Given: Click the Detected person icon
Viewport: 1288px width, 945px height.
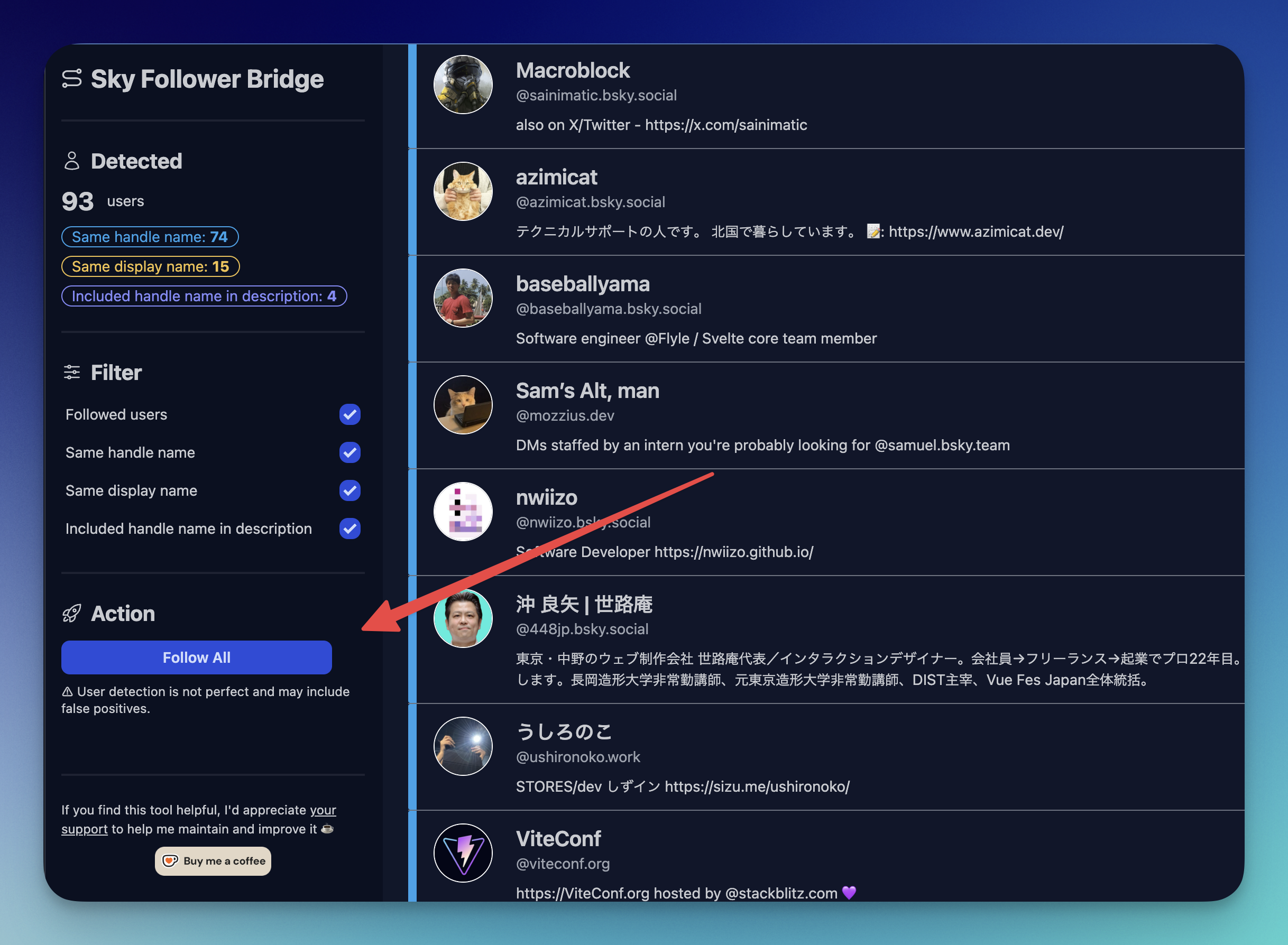Looking at the screenshot, I should point(71,161).
